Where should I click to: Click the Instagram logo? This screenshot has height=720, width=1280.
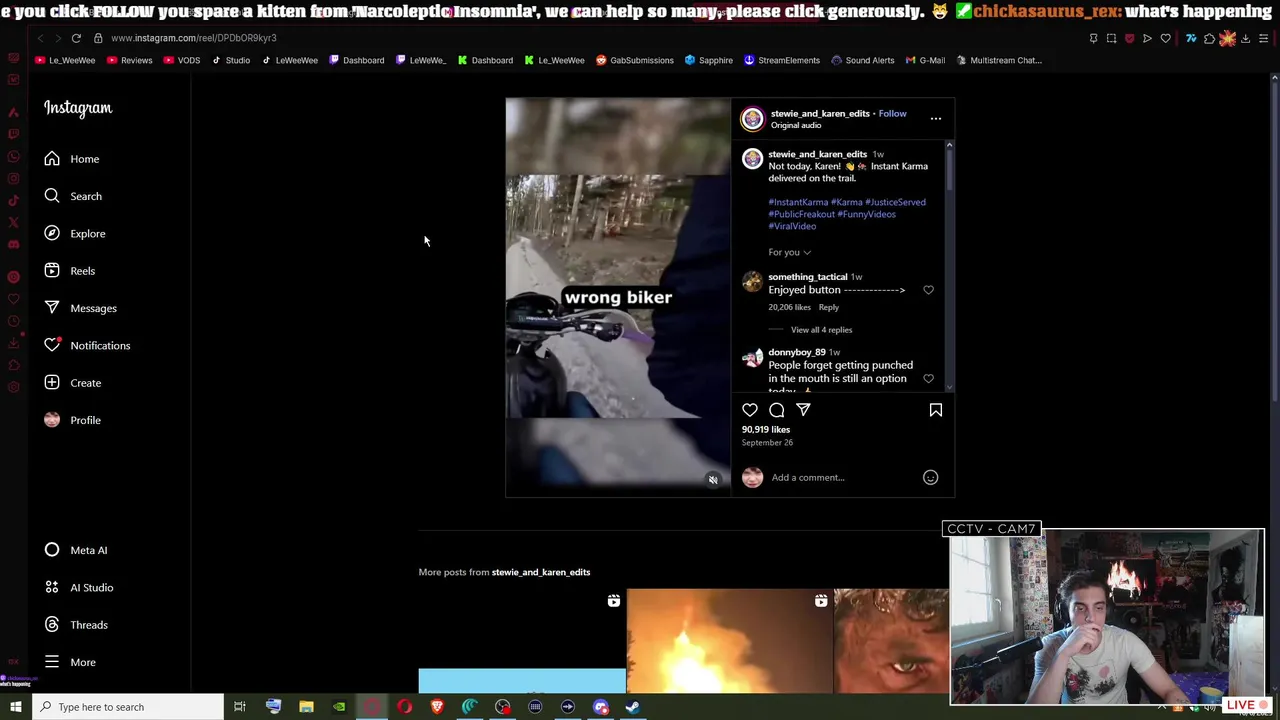[x=78, y=108]
